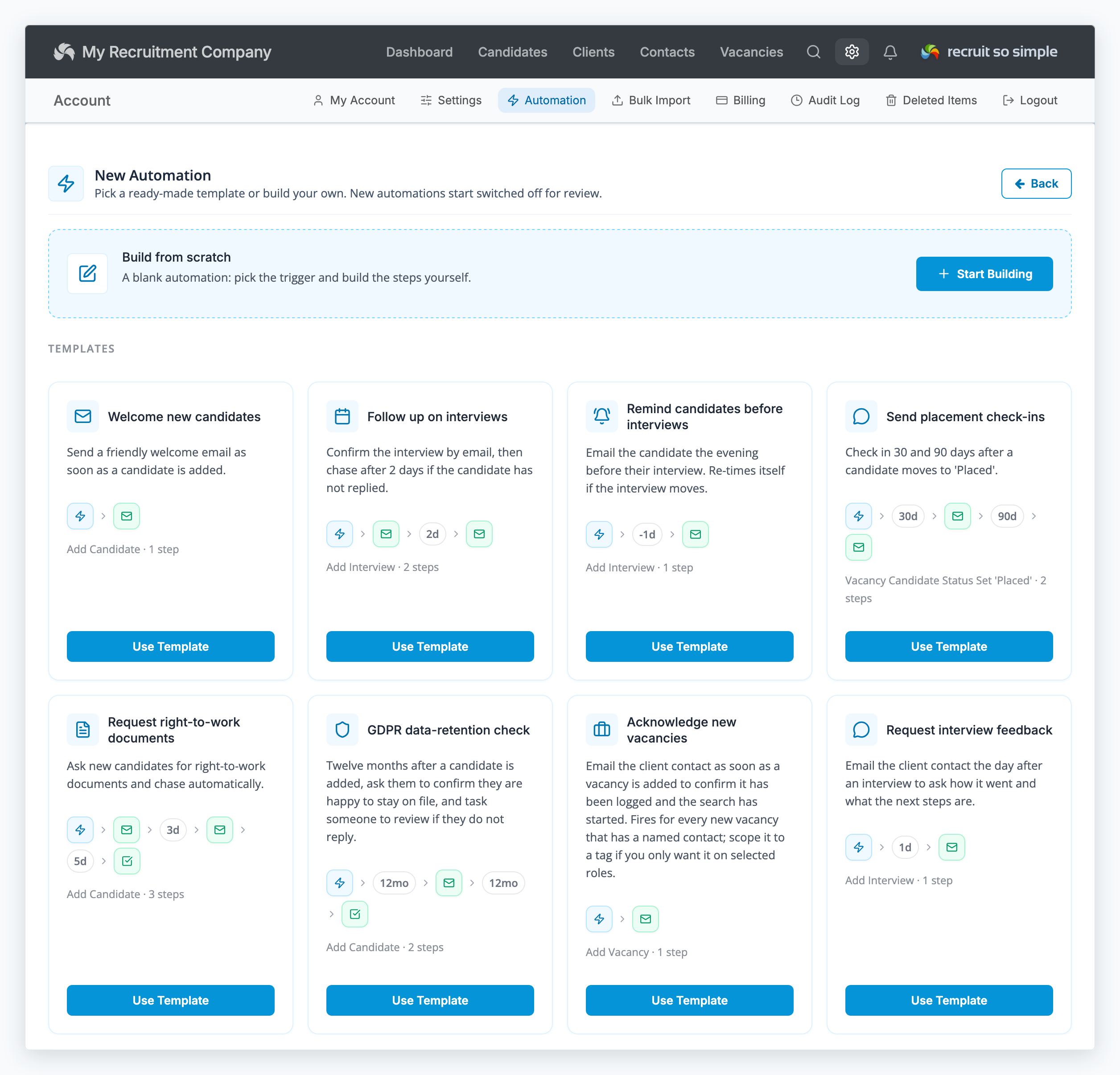The width and height of the screenshot is (1120, 1075).
Task: Click trigger bolt in Request interview feedback flow
Action: click(858, 848)
